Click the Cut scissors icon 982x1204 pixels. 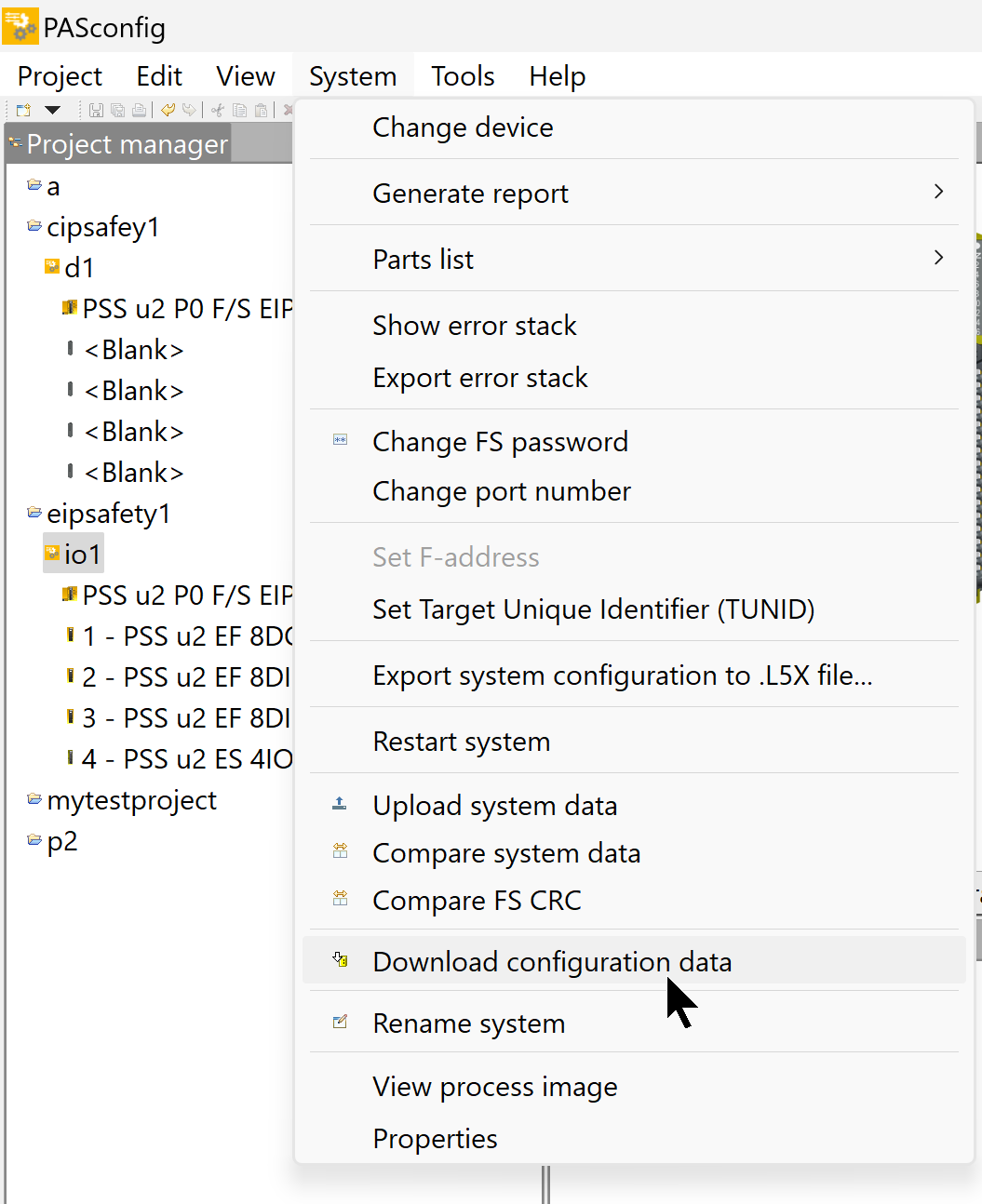point(218,110)
